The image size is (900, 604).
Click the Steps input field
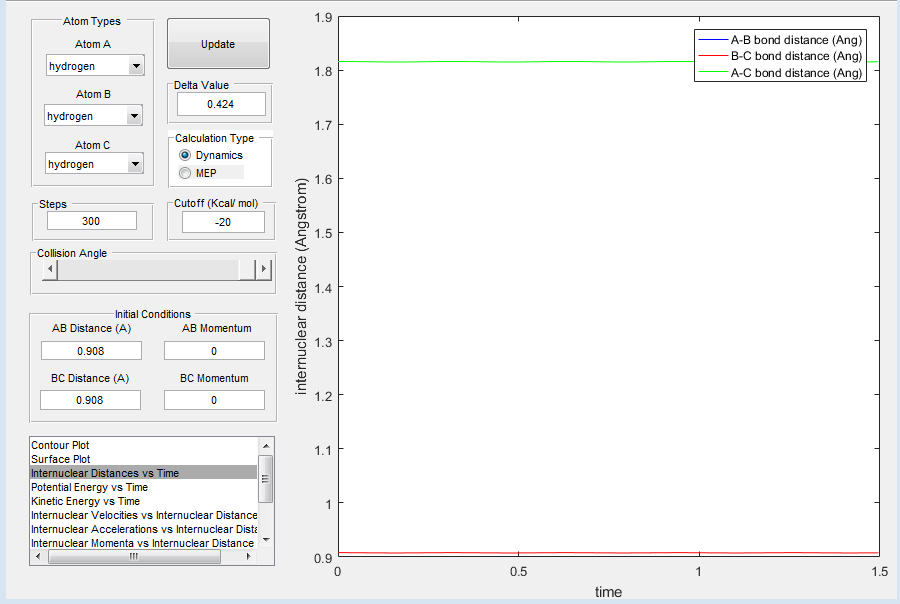[91, 220]
